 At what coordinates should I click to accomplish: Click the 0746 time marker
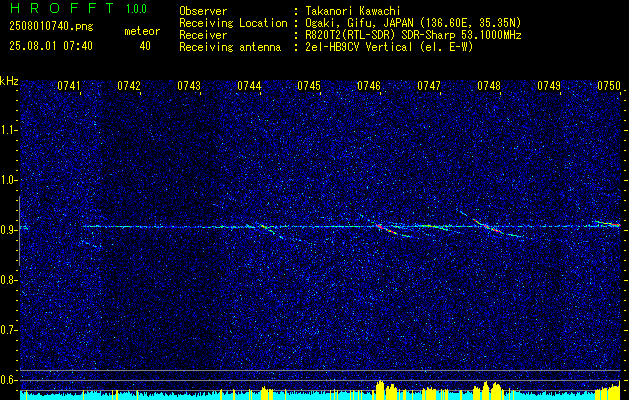coord(369,86)
